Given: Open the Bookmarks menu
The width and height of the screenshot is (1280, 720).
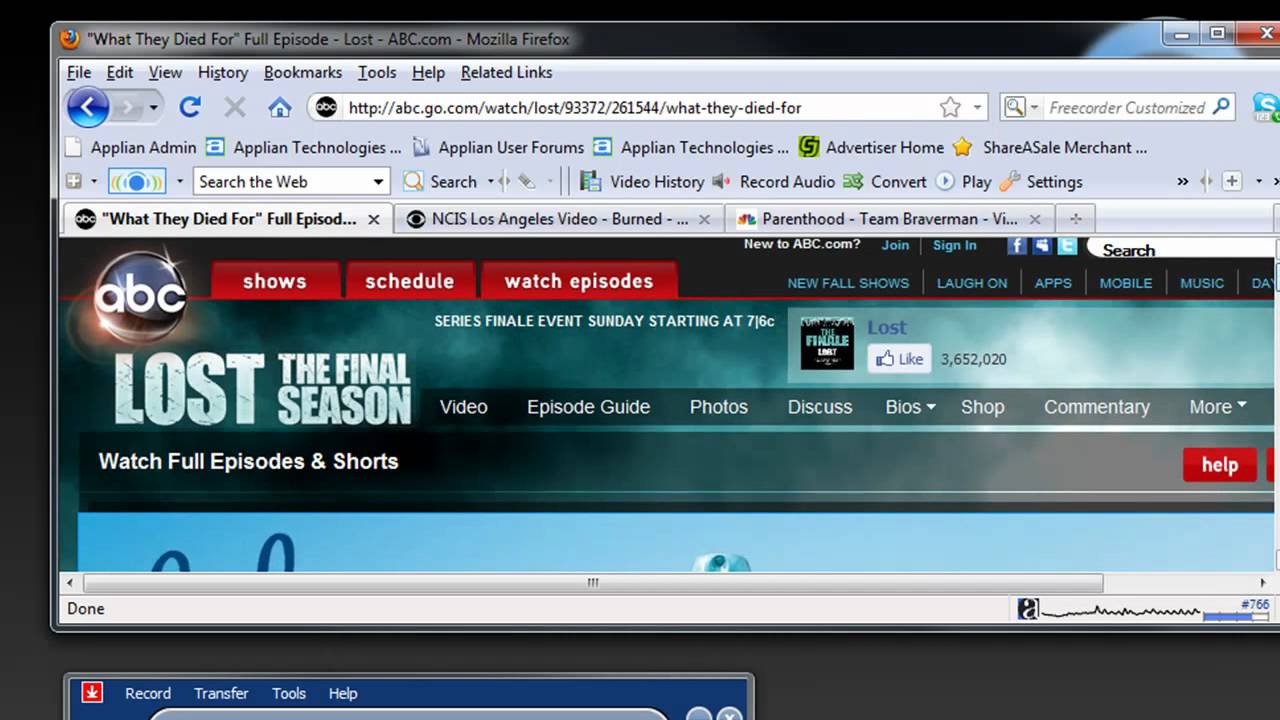Looking at the screenshot, I should [303, 72].
